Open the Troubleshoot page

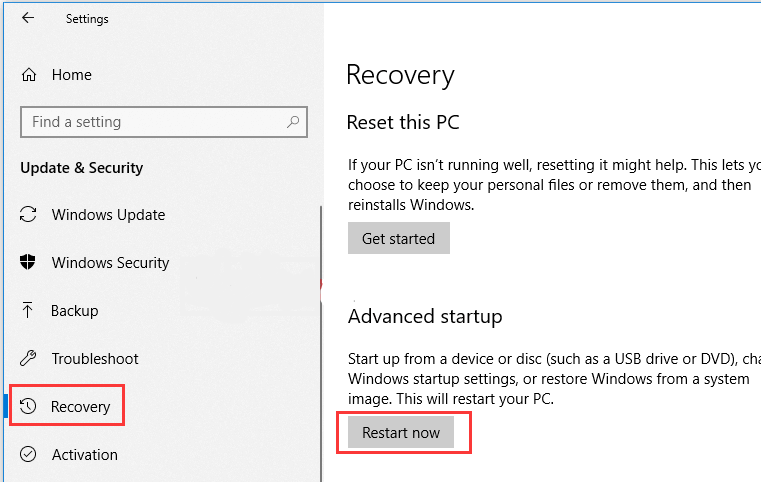point(95,359)
